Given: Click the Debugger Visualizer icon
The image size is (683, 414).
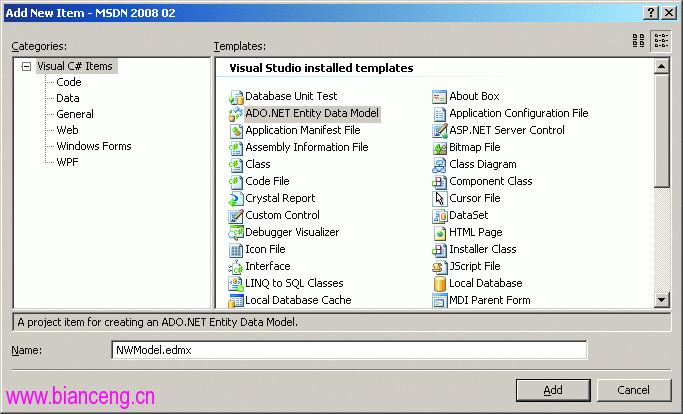Looking at the screenshot, I should pos(236,232).
